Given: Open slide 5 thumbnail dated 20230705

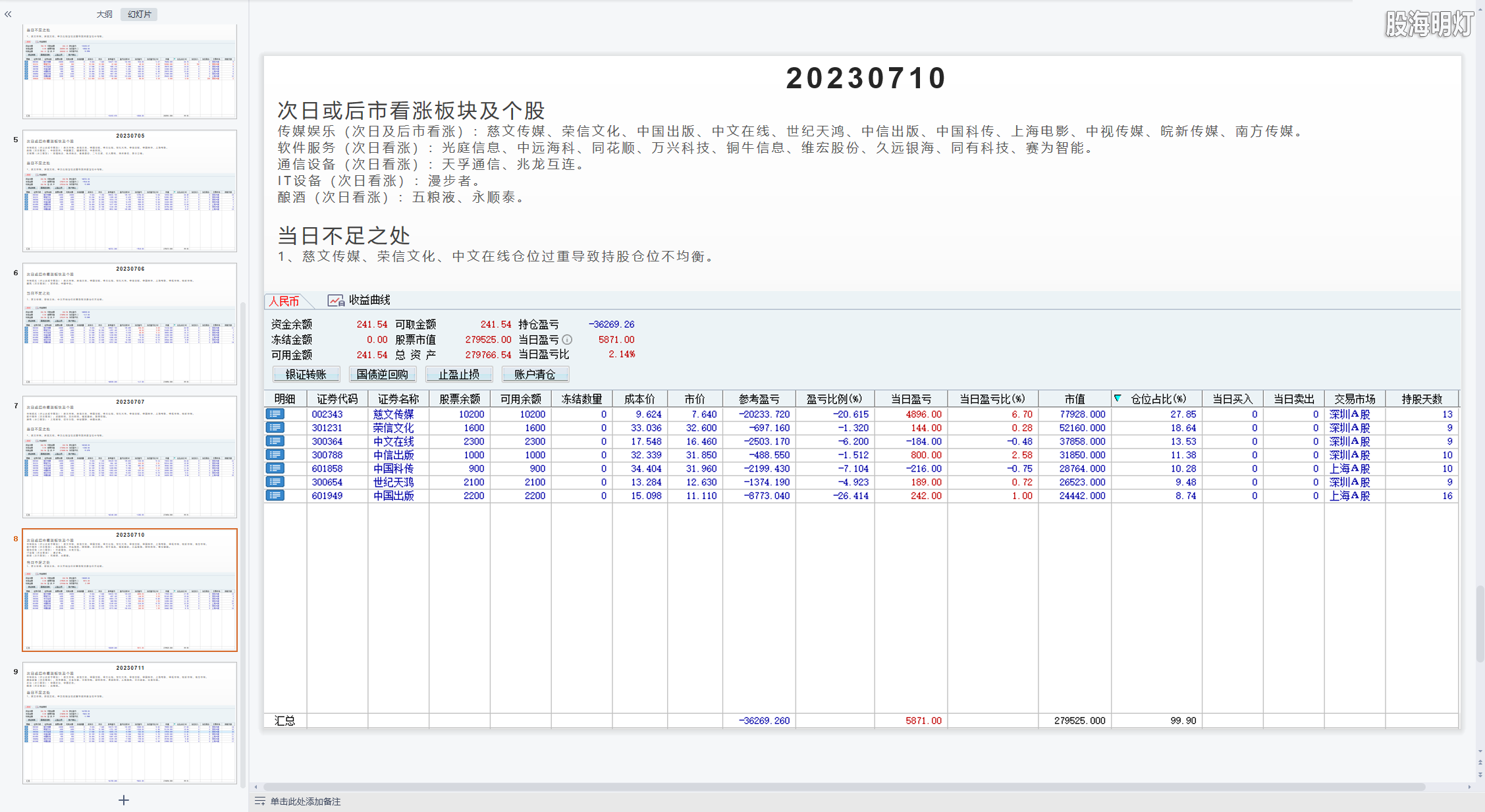Looking at the screenshot, I should point(130,191).
